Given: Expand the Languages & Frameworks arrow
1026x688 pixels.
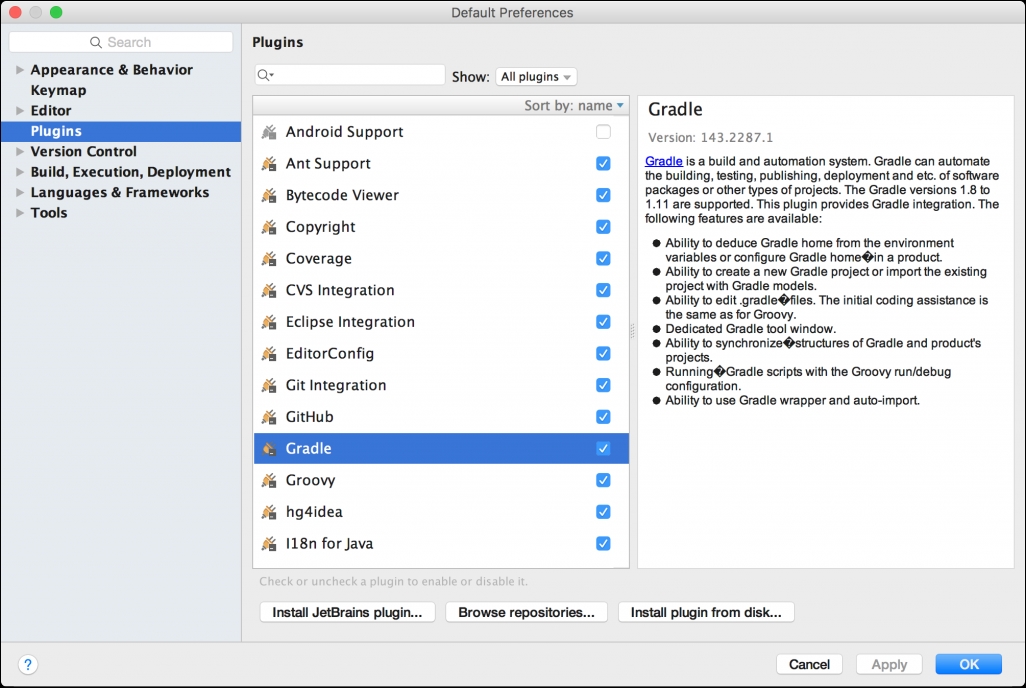Looking at the screenshot, I should pos(20,192).
